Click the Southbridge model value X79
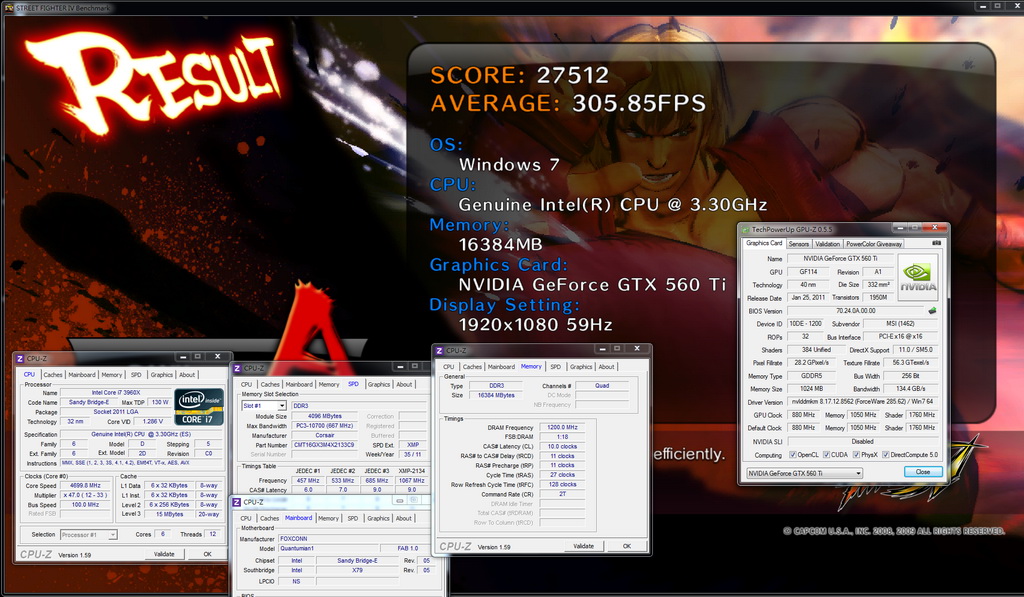1024x597 pixels. click(357, 570)
